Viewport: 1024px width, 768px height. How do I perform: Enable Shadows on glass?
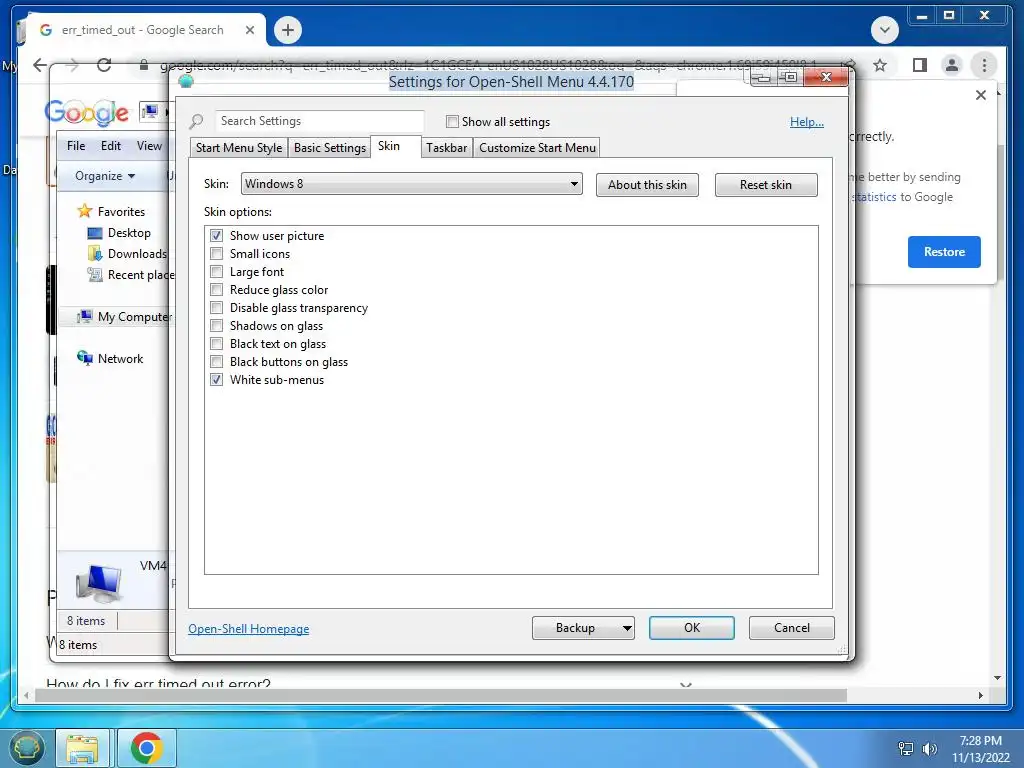[216, 325]
